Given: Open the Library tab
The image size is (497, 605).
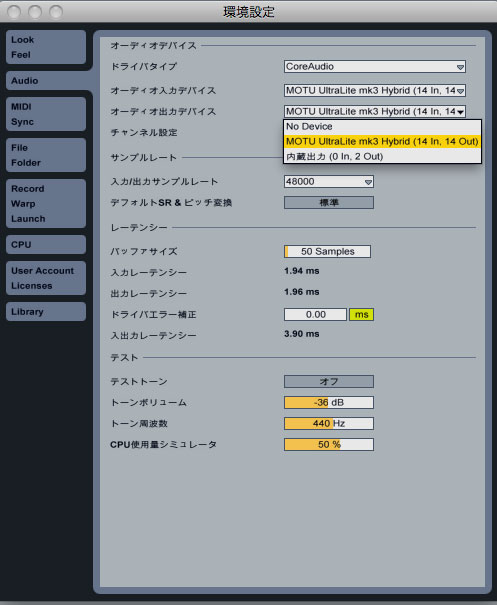Looking at the screenshot, I should pos(46,312).
